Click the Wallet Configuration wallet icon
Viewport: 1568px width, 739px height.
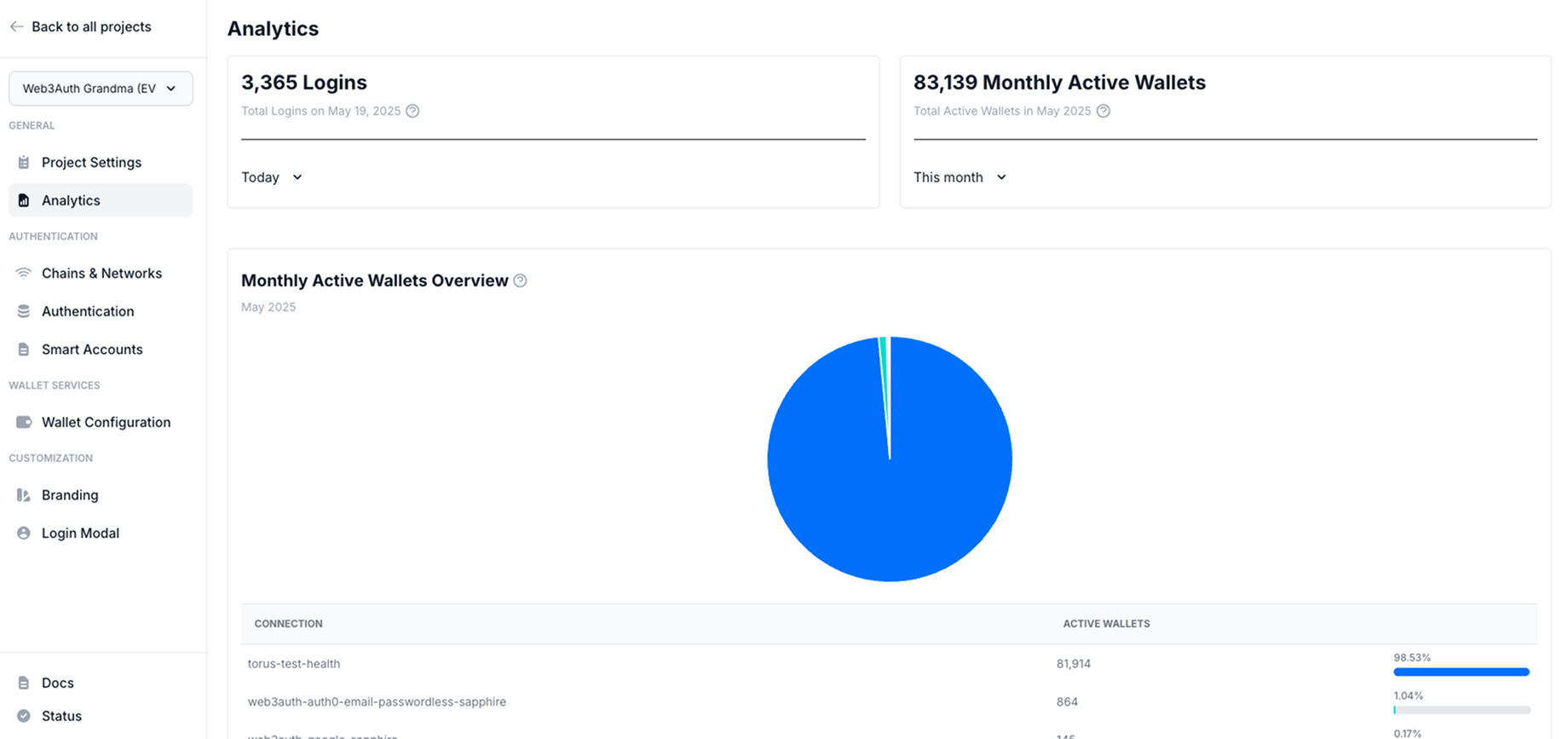point(24,423)
